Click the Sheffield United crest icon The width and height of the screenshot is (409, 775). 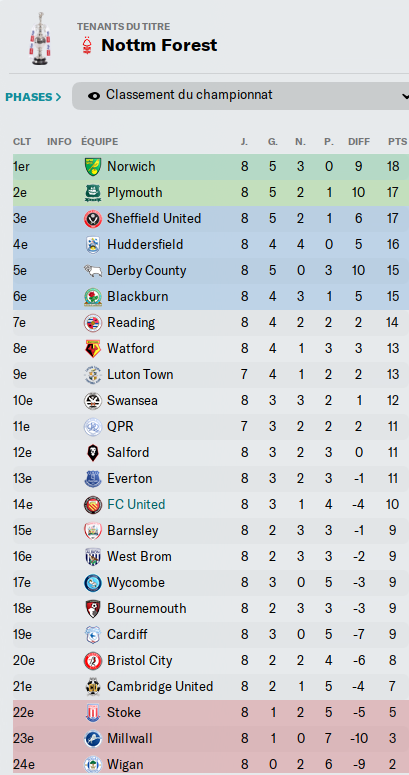coord(92,218)
